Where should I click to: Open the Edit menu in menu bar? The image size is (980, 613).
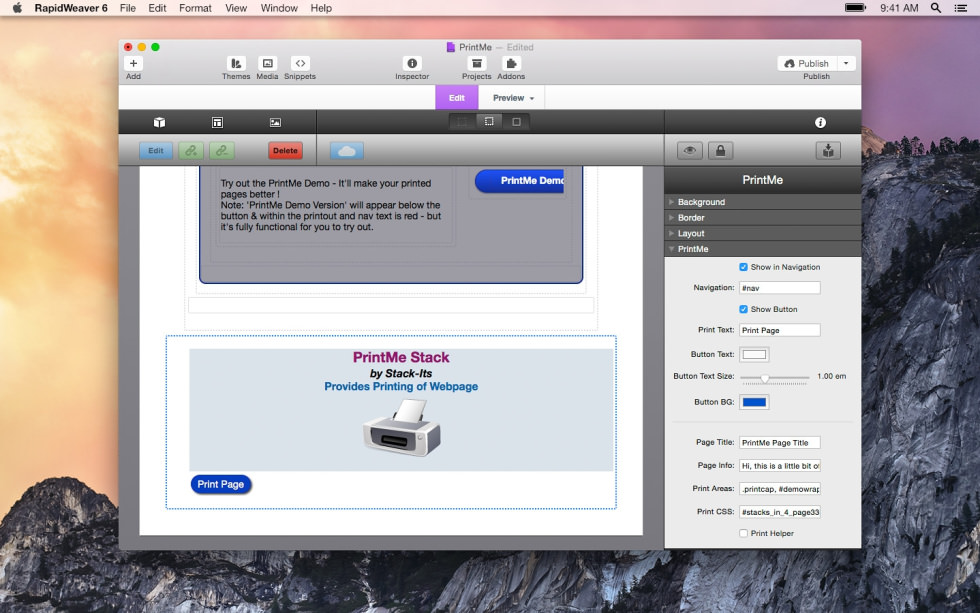tap(157, 8)
